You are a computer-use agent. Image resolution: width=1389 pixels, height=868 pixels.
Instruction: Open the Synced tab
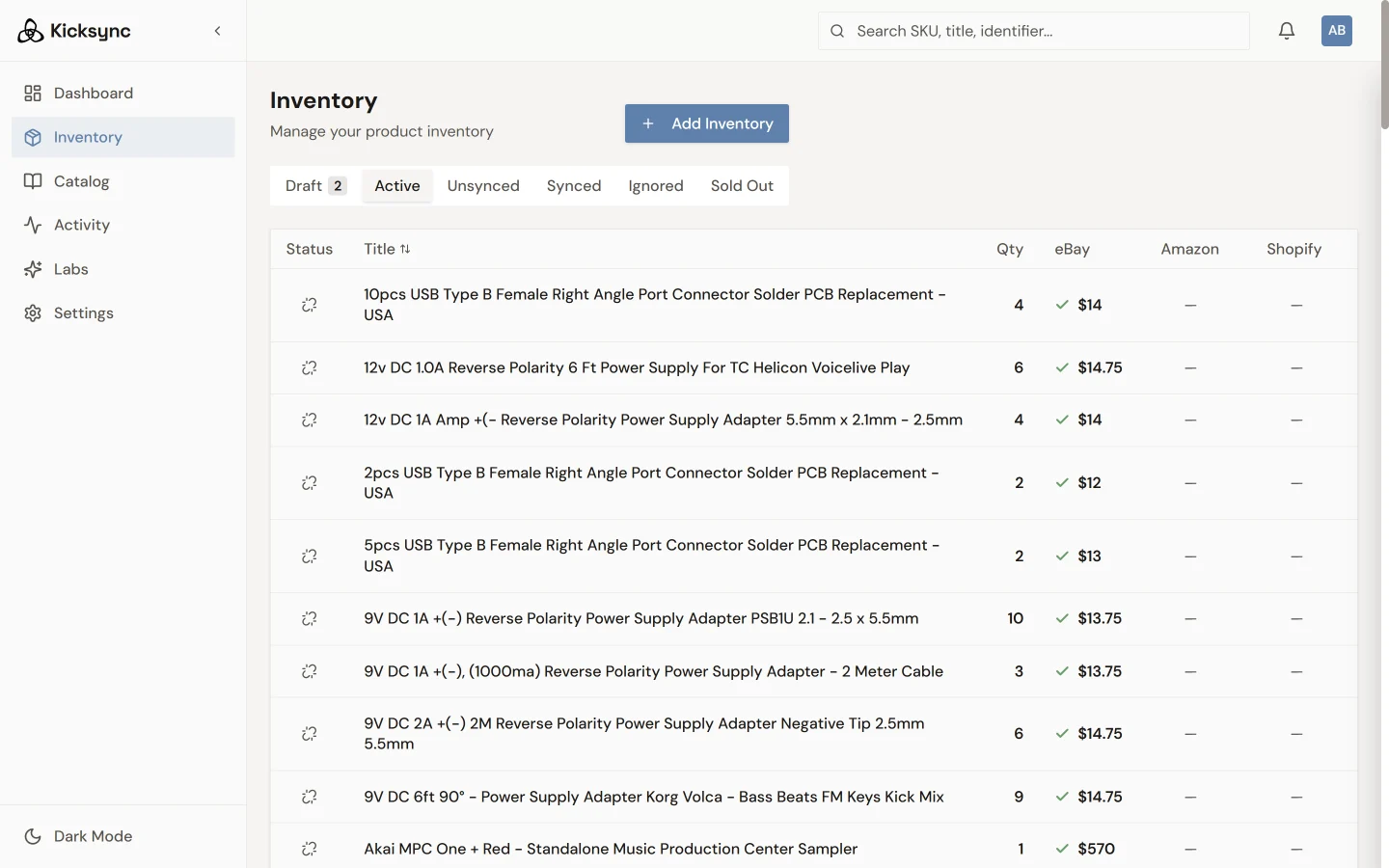(574, 186)
